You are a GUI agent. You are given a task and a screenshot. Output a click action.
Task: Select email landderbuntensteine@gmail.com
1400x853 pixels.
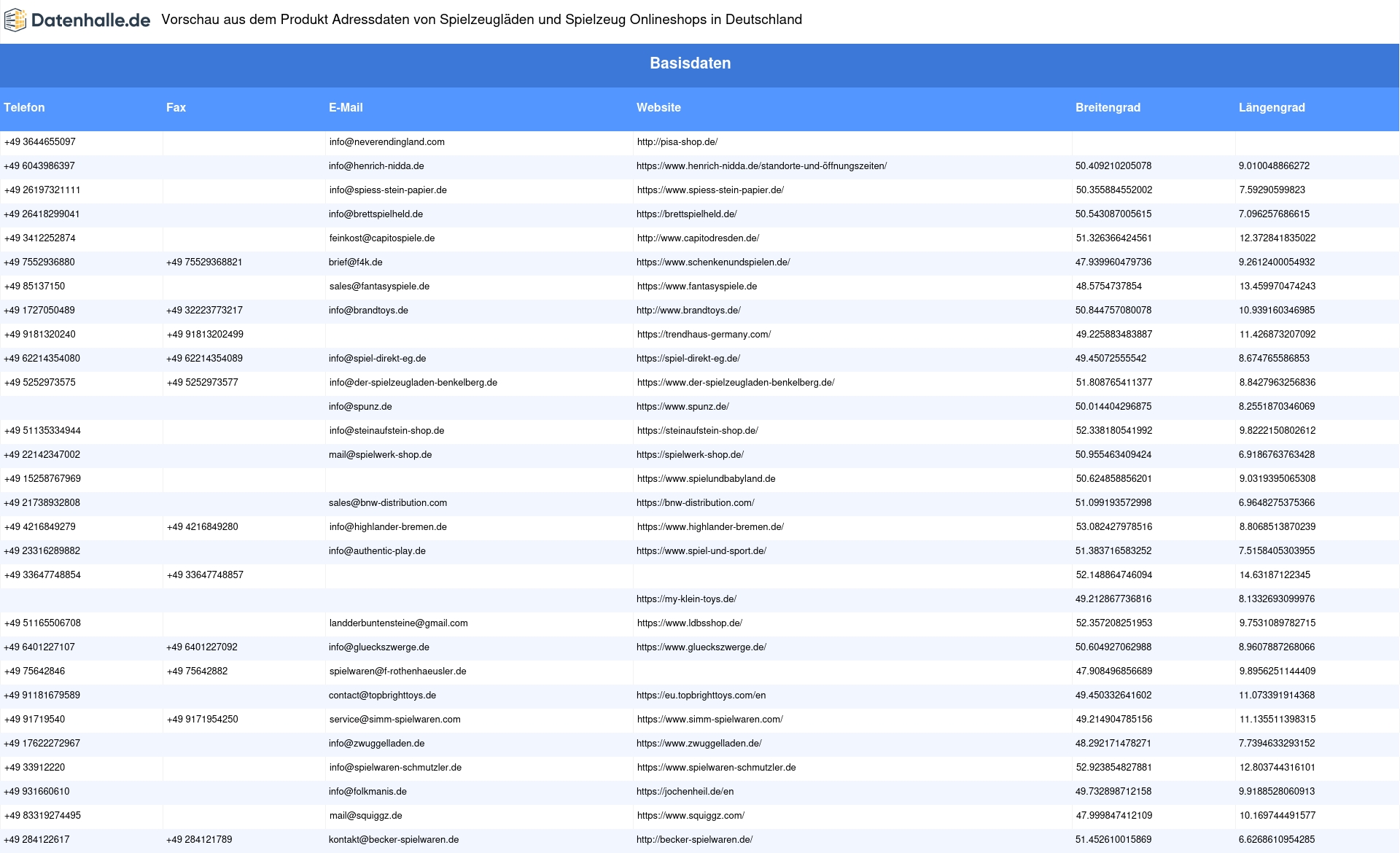[x=398, y=623]
